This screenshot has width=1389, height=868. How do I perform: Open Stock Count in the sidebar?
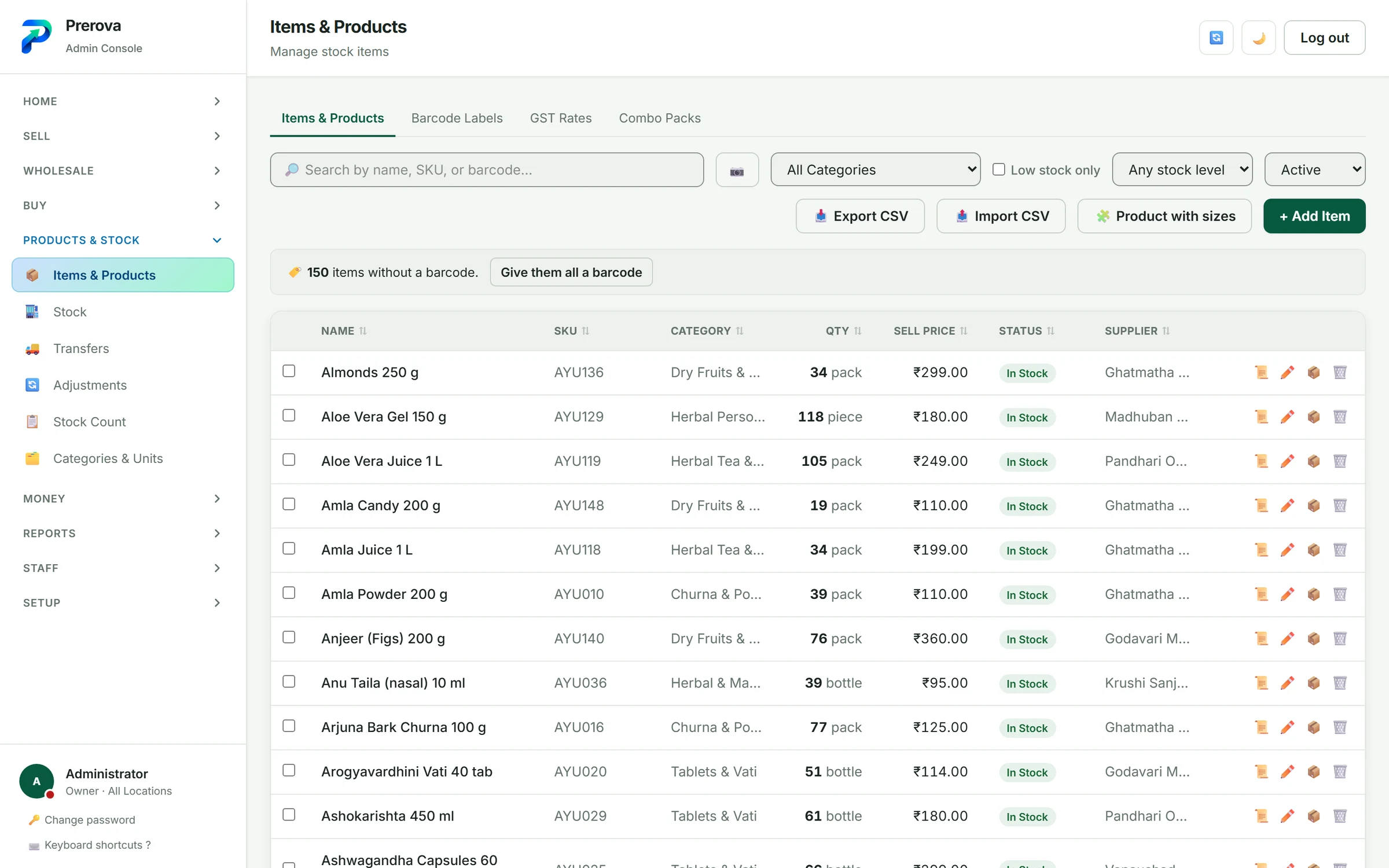tap(123, 422)
